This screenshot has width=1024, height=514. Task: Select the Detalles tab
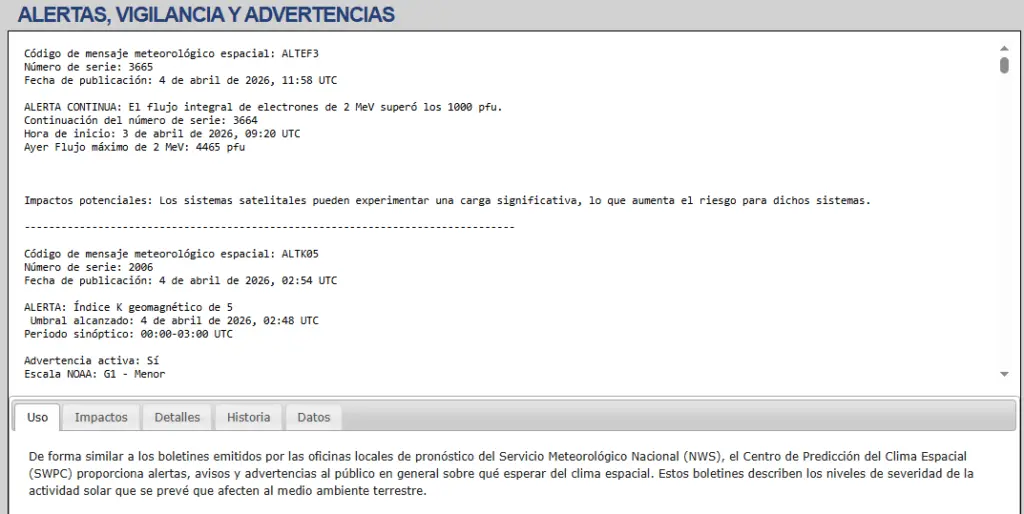click(177, 417)
